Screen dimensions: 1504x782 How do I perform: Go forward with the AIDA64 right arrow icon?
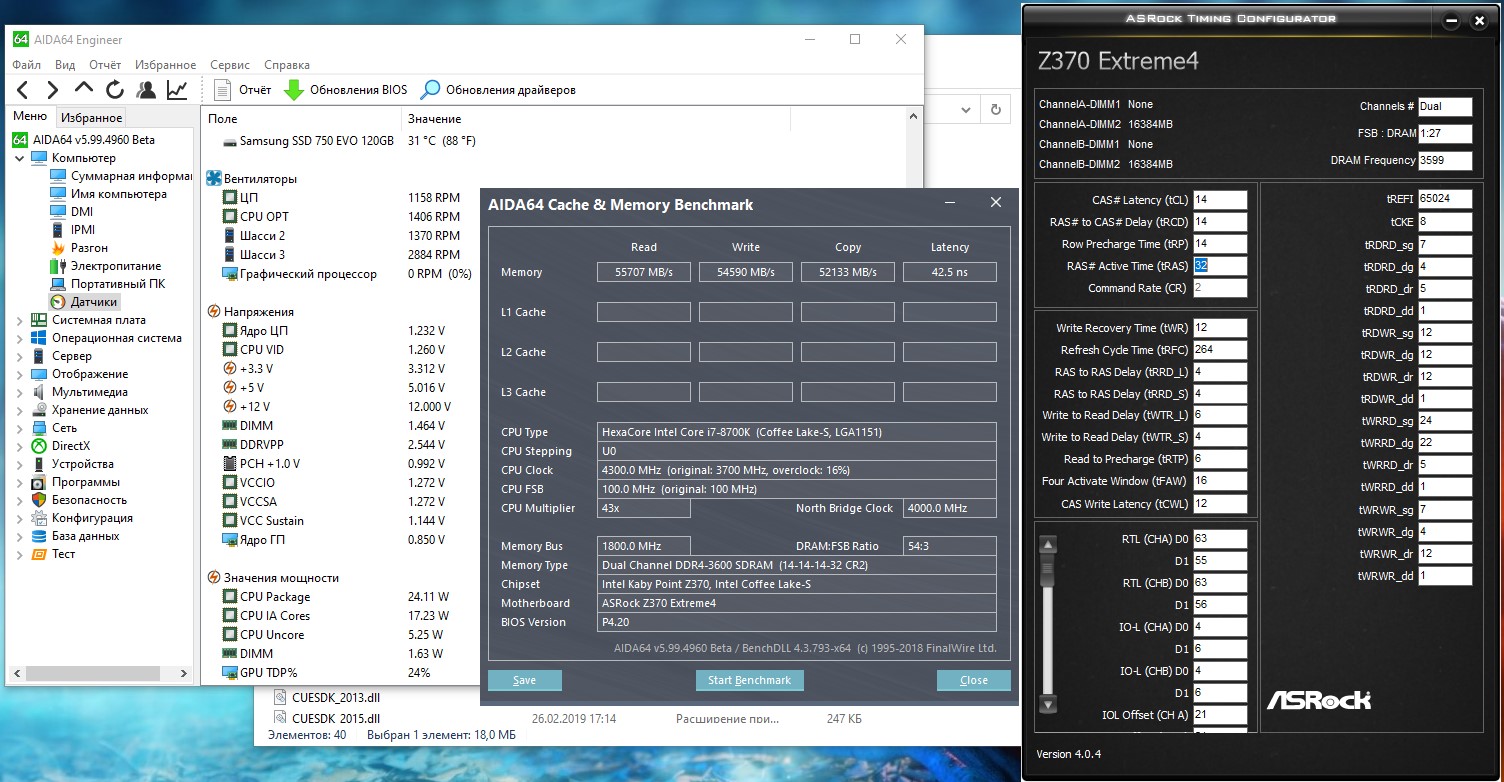(x=53, y=90)
